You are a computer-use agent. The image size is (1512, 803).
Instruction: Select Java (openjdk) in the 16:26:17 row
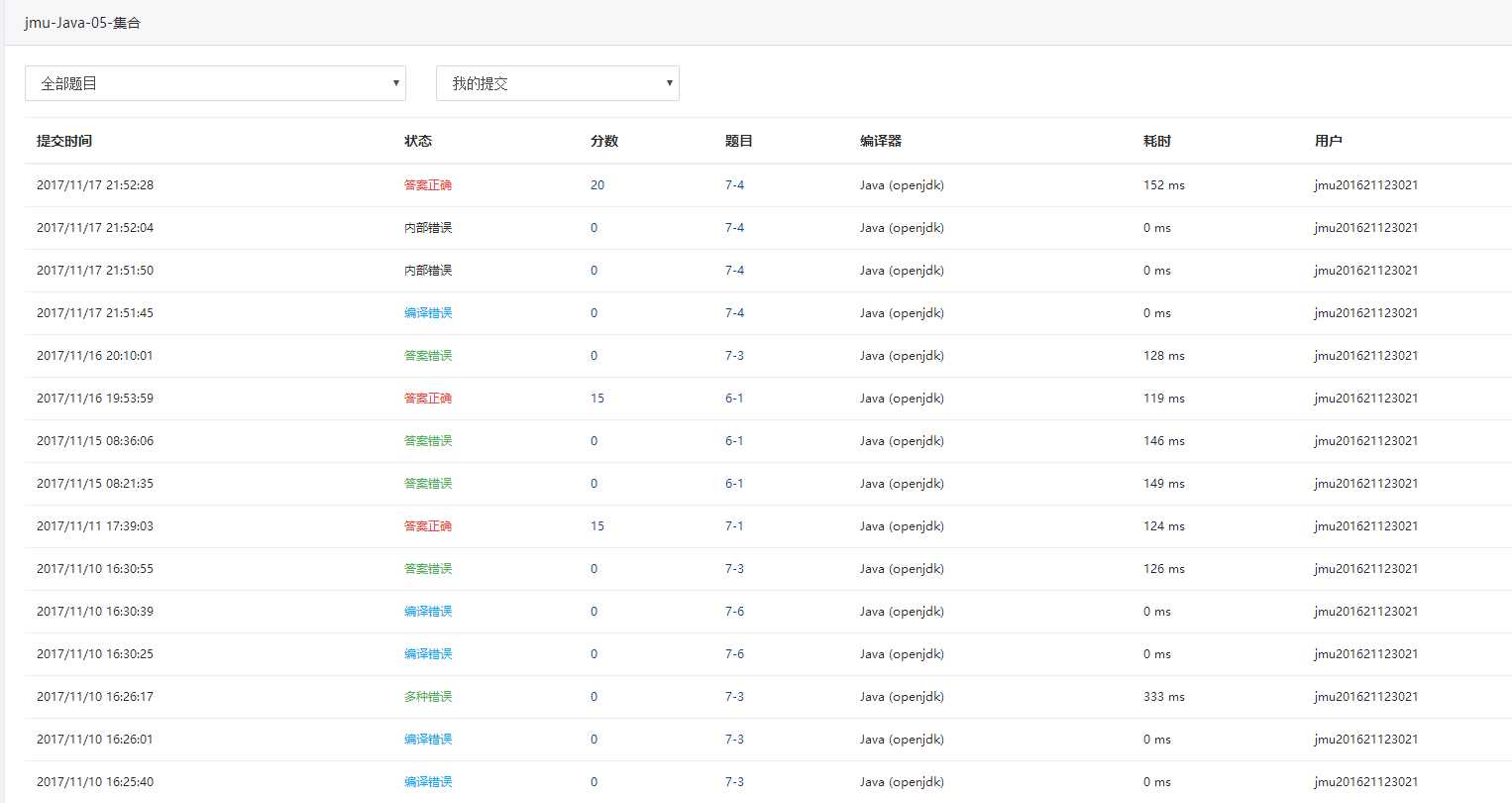(x=902, y=697)
